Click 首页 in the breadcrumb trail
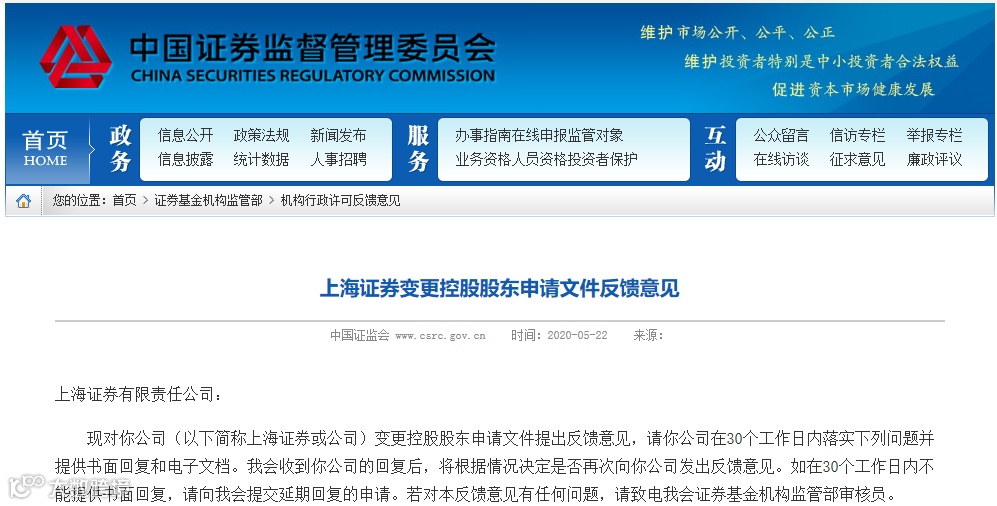The image size is (997, 506). 125,201
